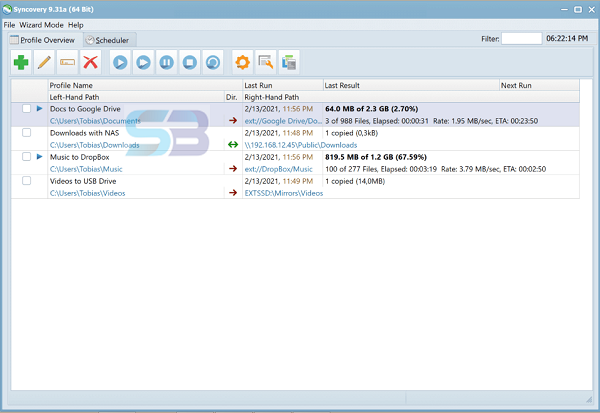The image size is (600, 413).
Task: Select the Music to DropBox profile
Action: pyautogui.click(x=80, y=157)
